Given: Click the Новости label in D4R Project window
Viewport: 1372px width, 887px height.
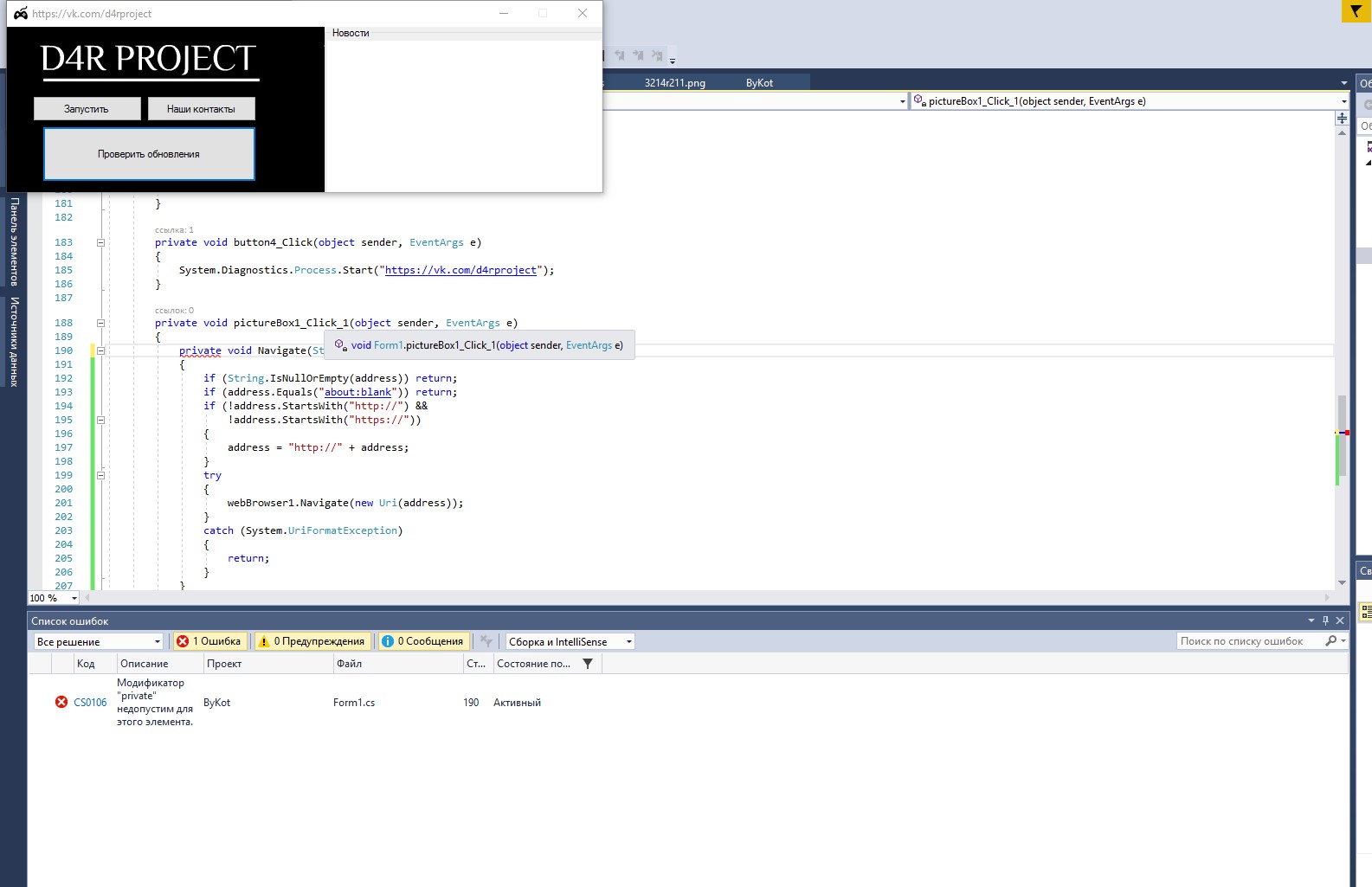Looking at the screenshot, I should [x=351, y=33].
